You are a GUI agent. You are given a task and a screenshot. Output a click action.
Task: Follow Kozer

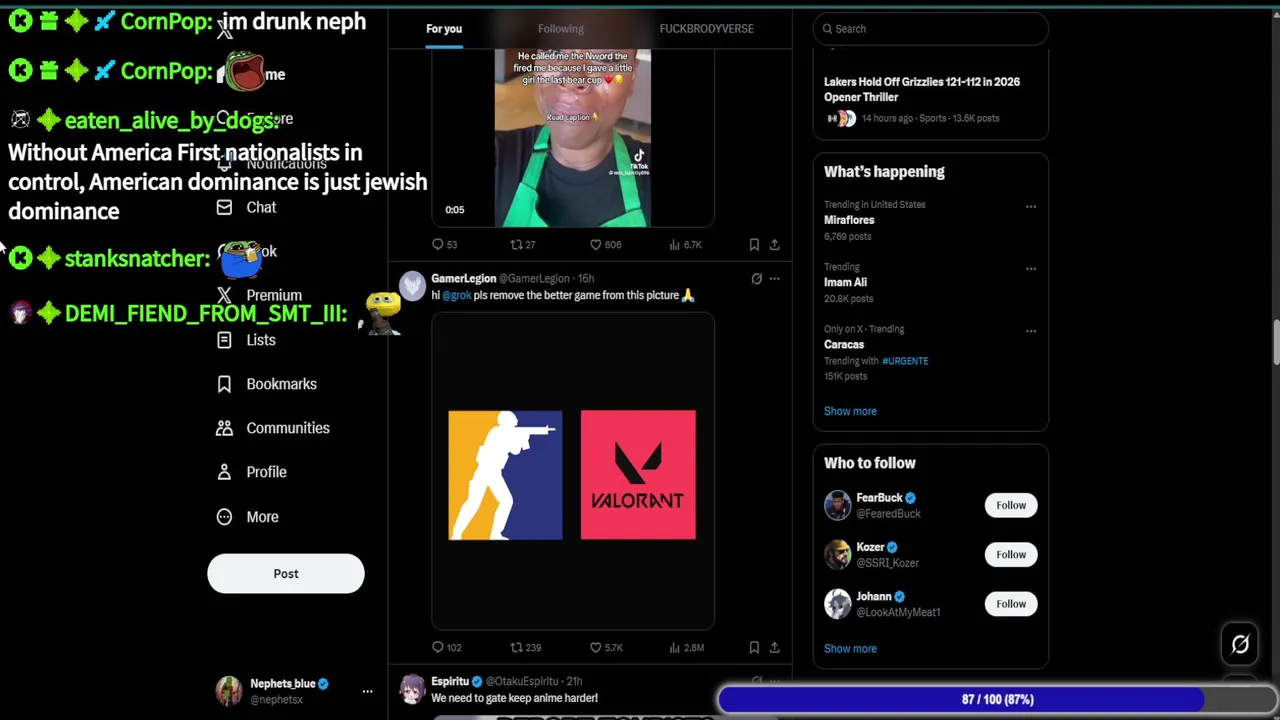(1011, 554)
